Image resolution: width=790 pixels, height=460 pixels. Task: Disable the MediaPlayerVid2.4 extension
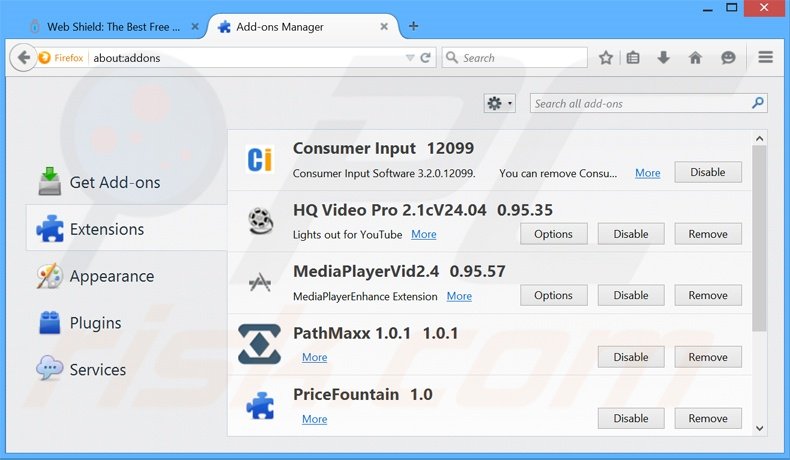631,295
